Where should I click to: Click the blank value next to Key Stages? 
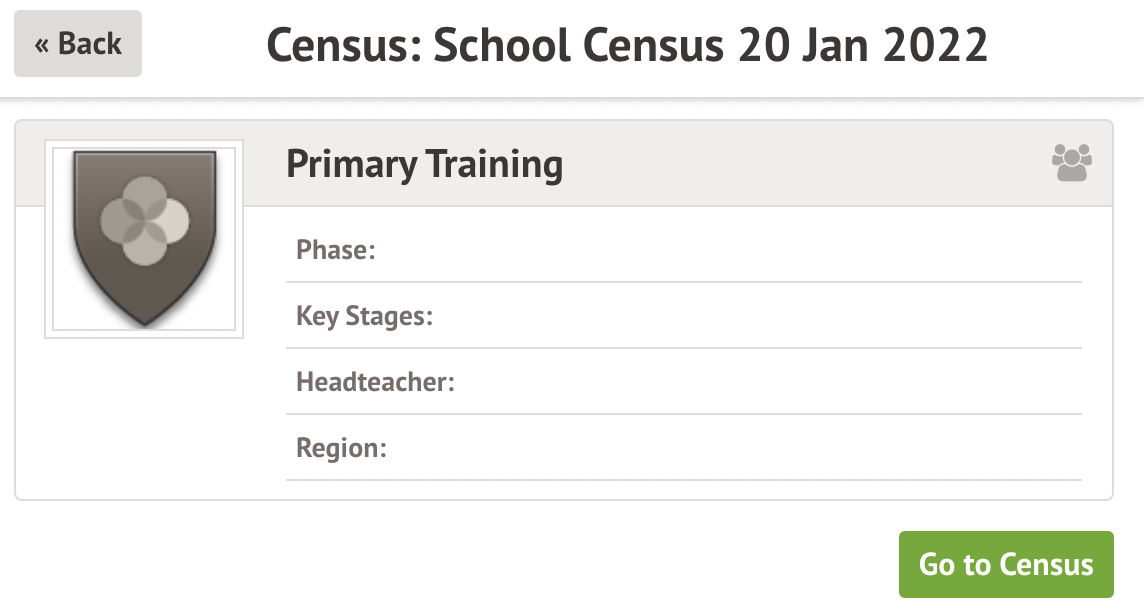click(750, 316)
